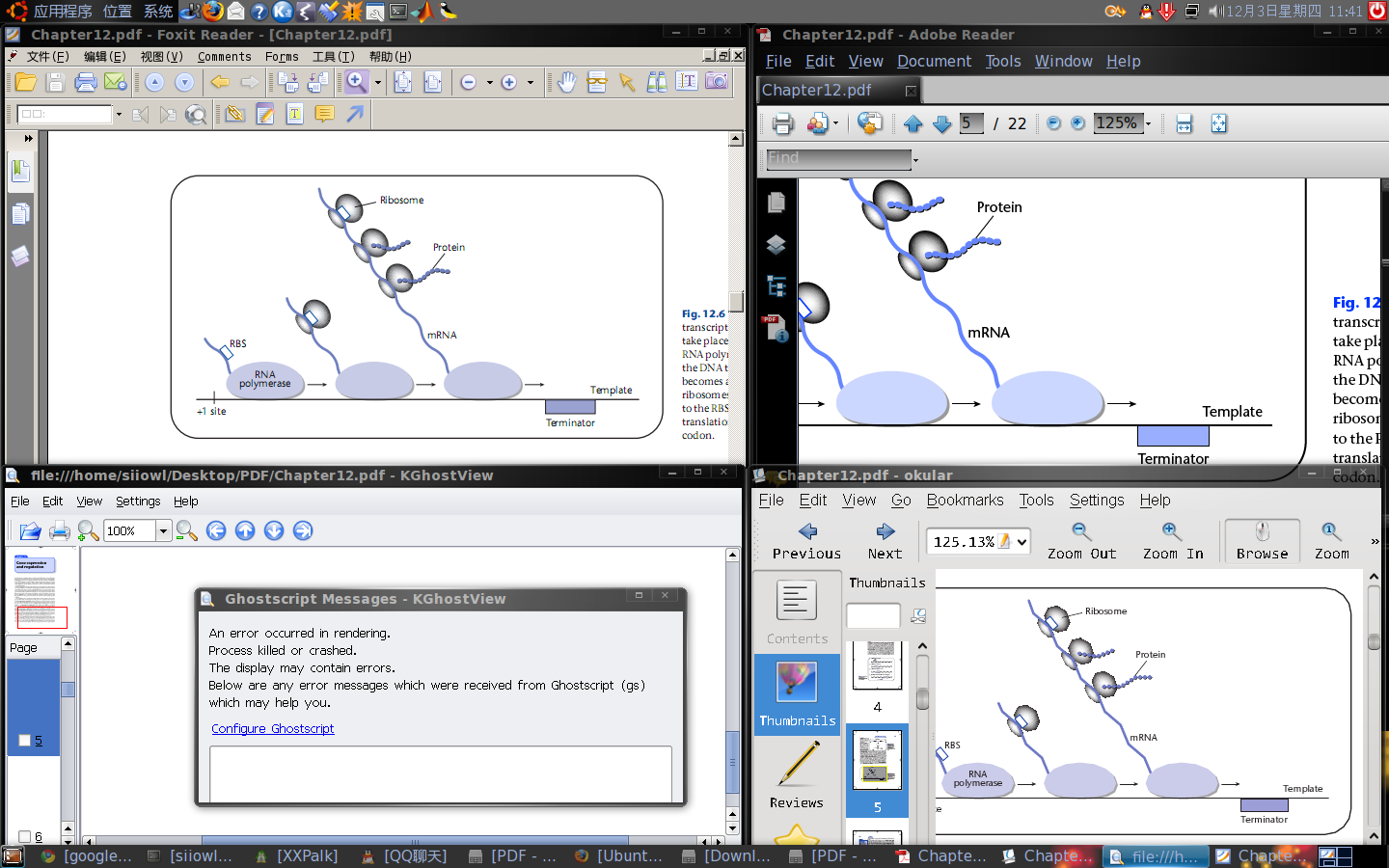Open Foxit search box dropdown arrow
Image resolution: width=1389 pixels, height=868 pixels.
119,114
